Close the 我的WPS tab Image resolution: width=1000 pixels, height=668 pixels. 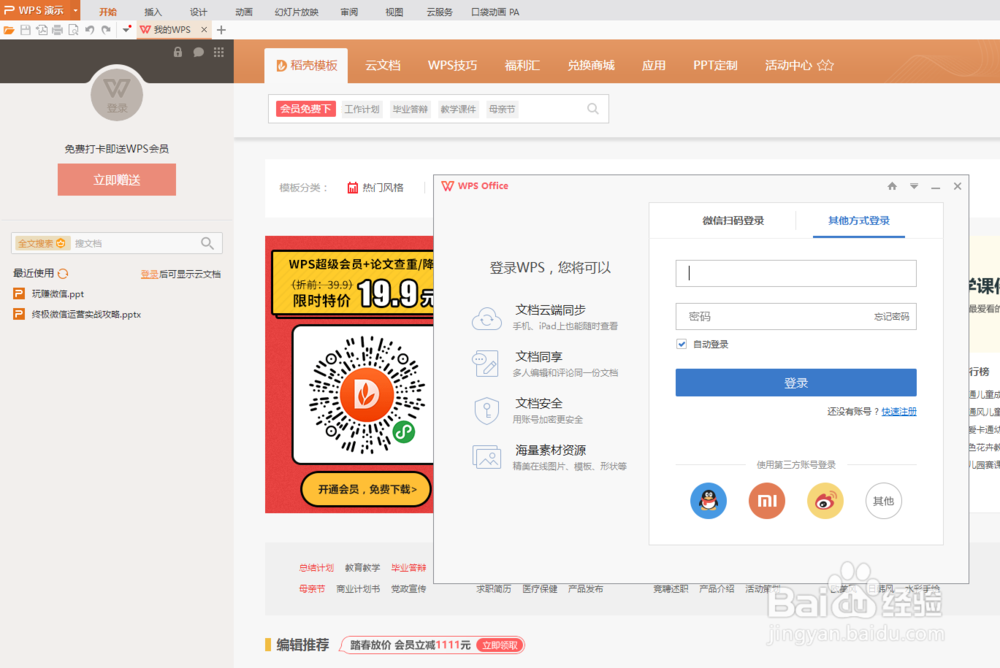(204, 29)
